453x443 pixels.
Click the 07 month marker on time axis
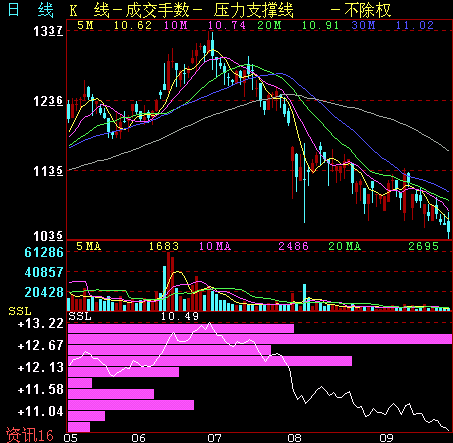click(x=214, y=438)
